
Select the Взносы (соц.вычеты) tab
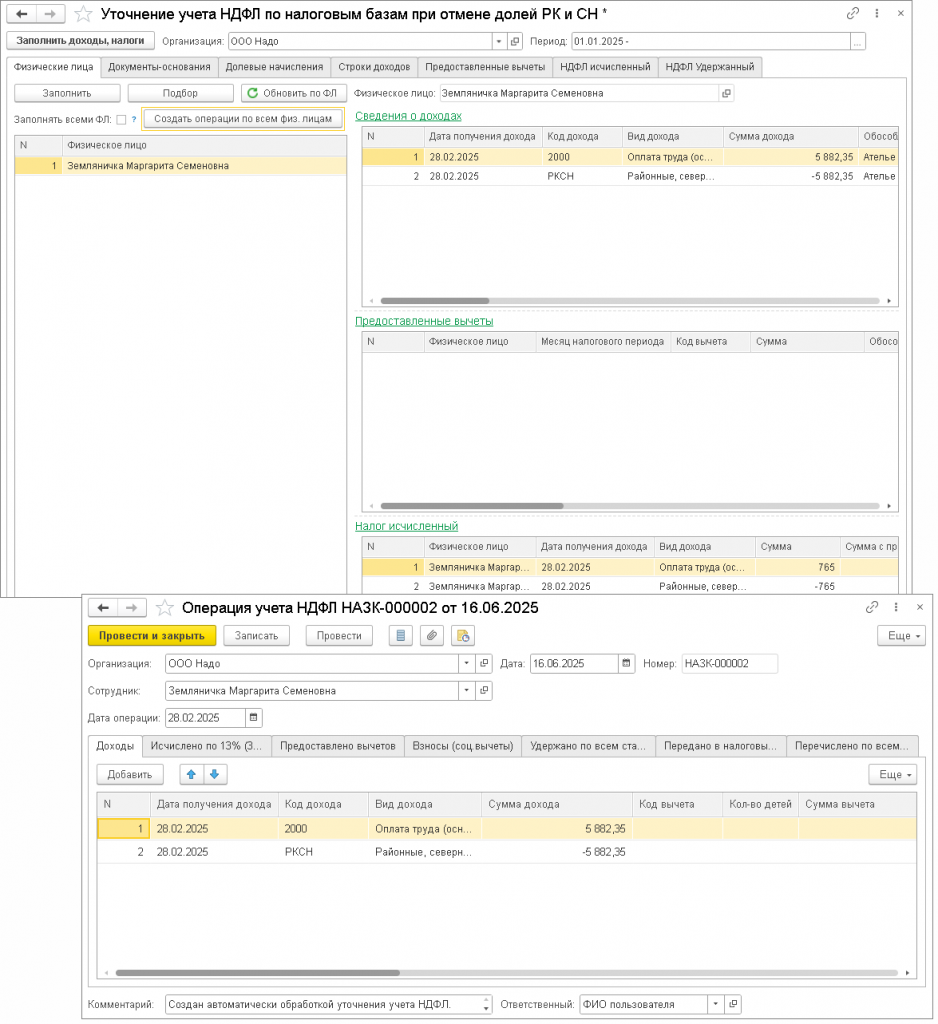point(463,746)
